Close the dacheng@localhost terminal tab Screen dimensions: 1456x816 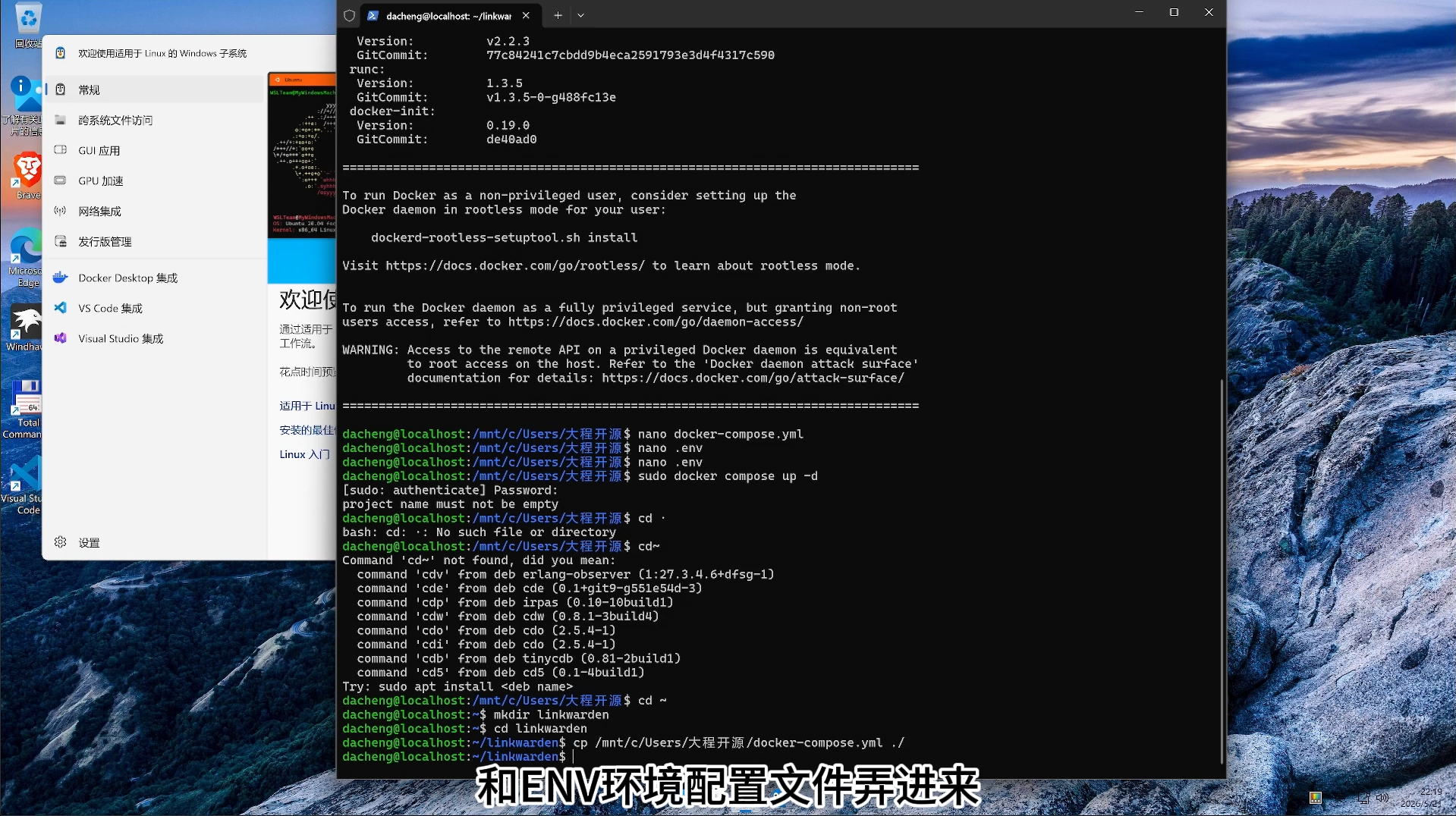tap(526, 15)
